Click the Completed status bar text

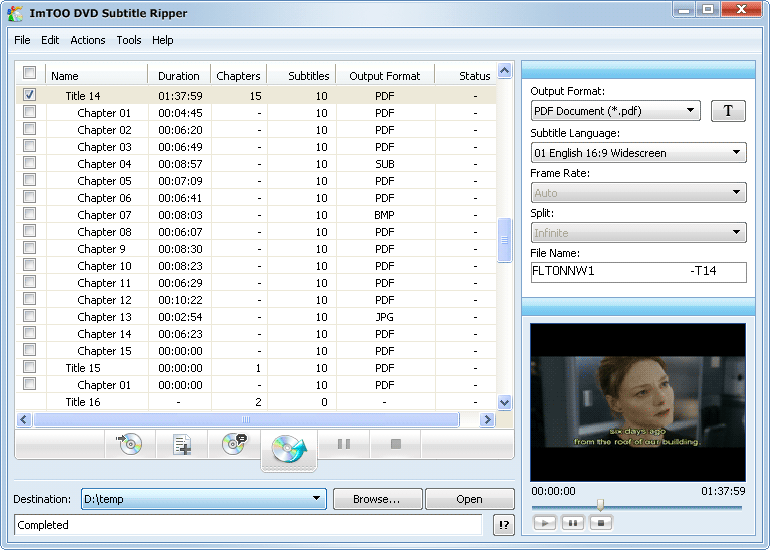coord(43,525)
